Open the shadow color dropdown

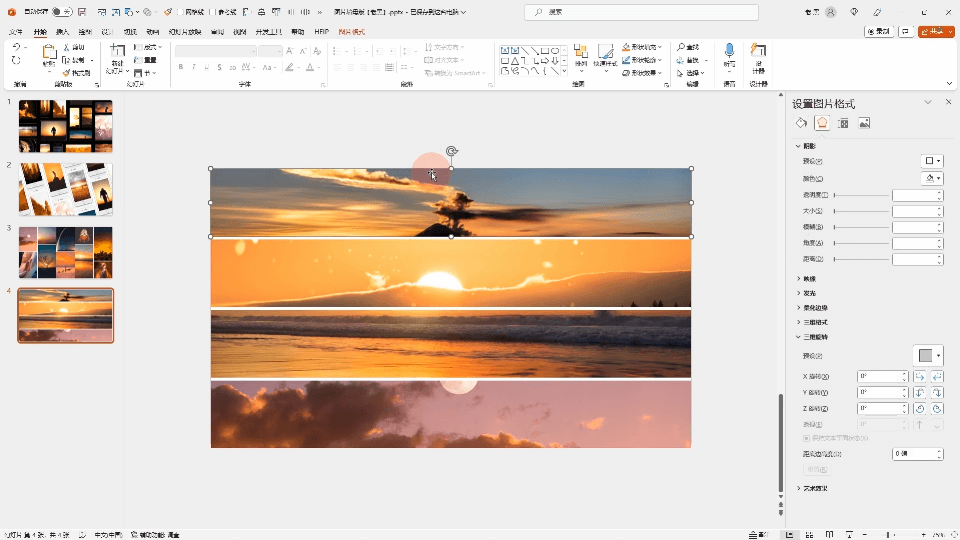(931, 178)
